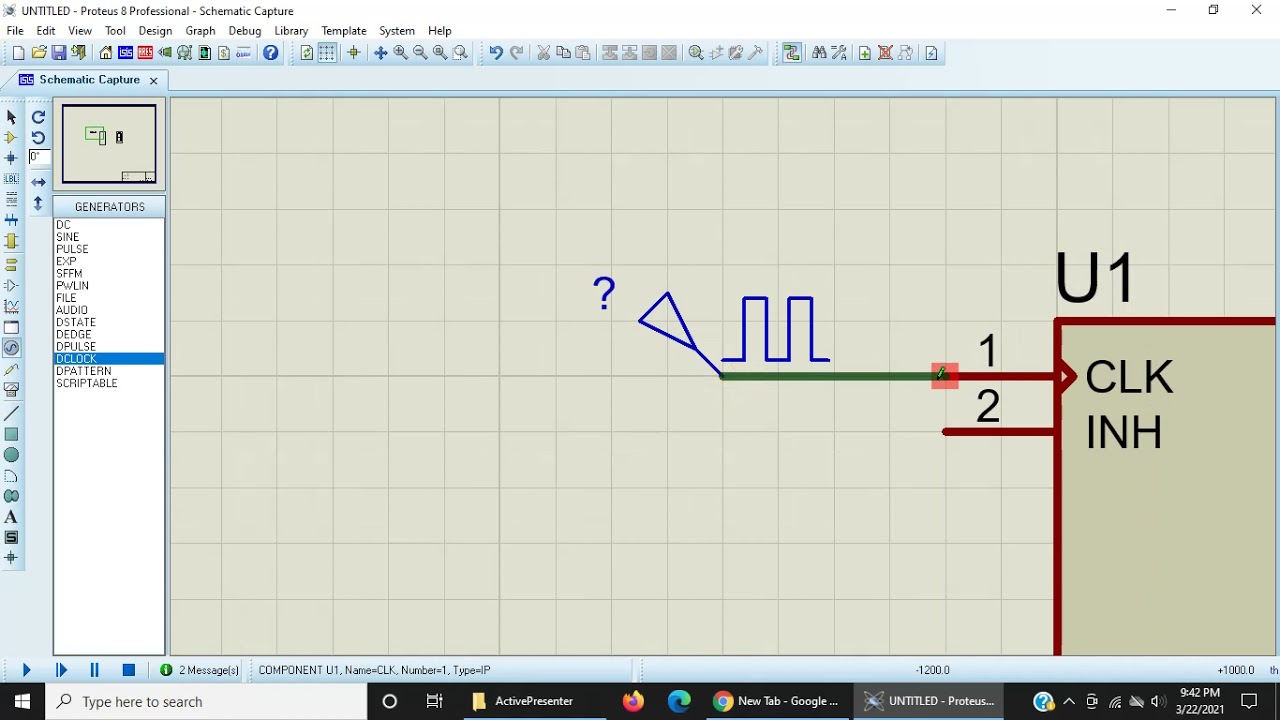1280x720 pixels.
Task: Close the Schematic Capture tab
Action: tap(153, 80)
